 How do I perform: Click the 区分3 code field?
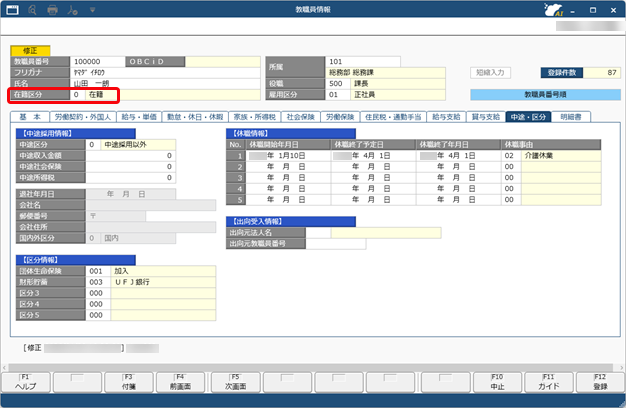[98, 293]
